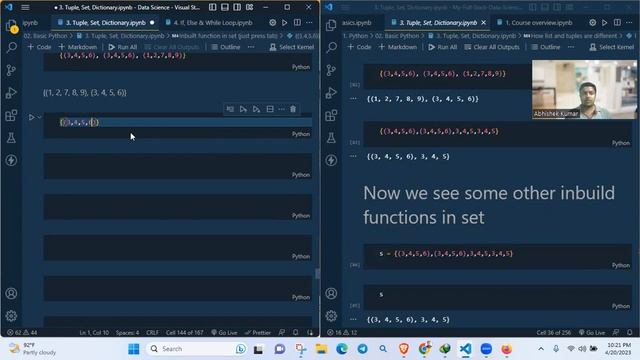Switch to '4. If, Else & While Loop.ipynb' tab

tap(209, 23)
